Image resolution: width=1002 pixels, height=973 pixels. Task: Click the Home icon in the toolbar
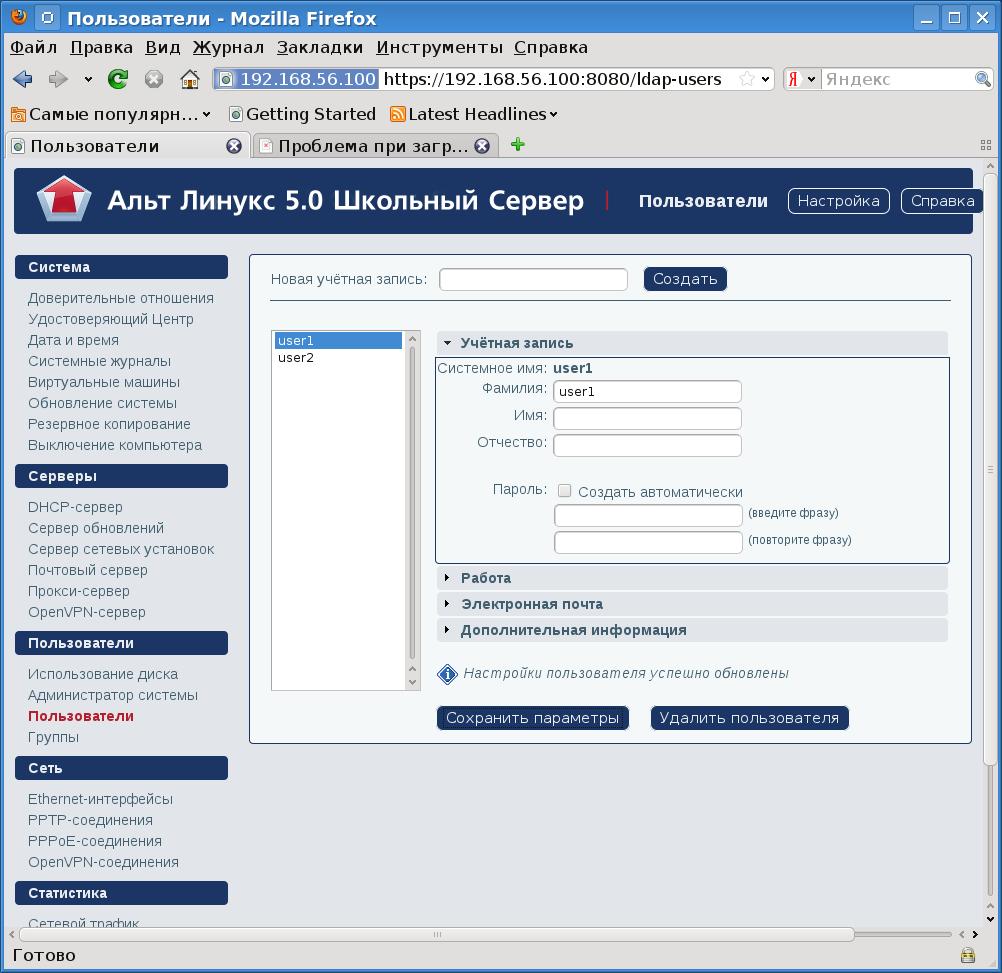[x=189, y=79]
